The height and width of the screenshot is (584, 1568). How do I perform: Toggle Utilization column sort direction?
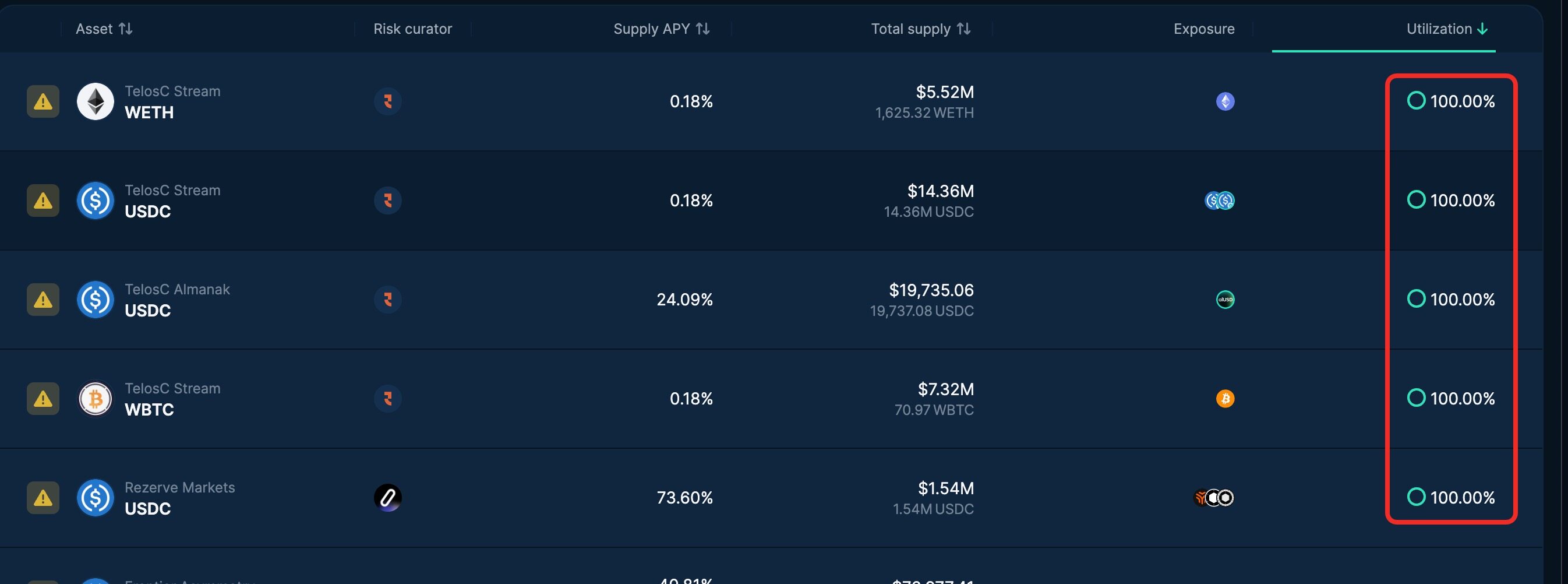(1447, 29)
